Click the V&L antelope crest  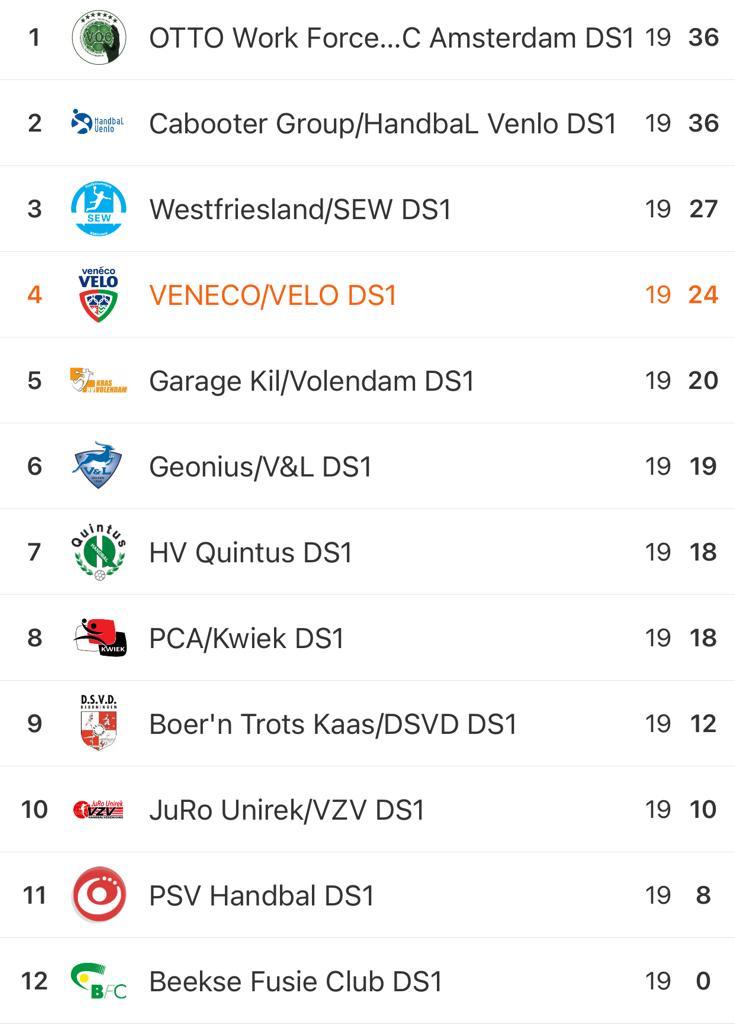98,466
